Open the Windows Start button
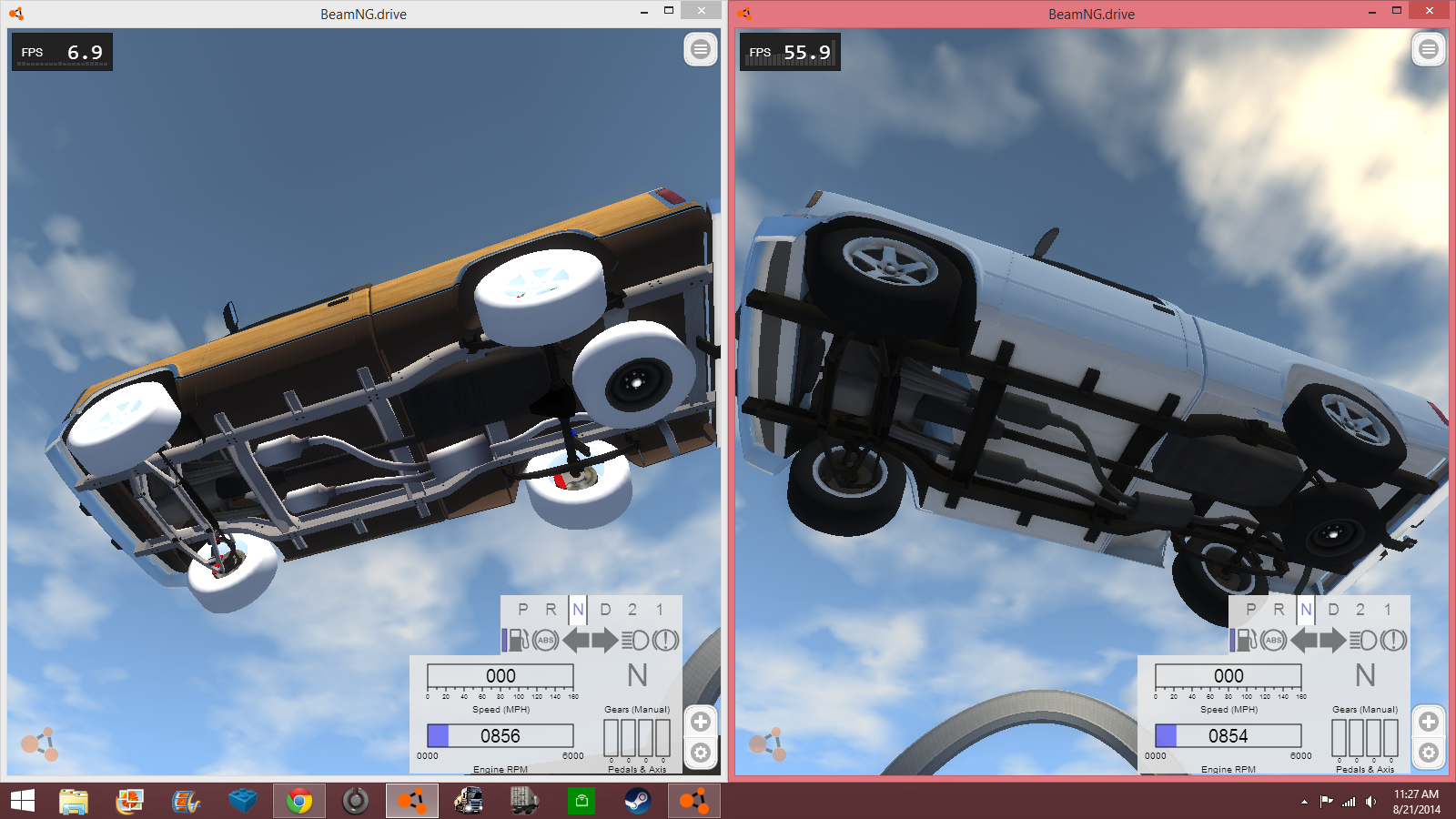The height and width of the screenshot is (819, 1456). (x=23, y=801)
